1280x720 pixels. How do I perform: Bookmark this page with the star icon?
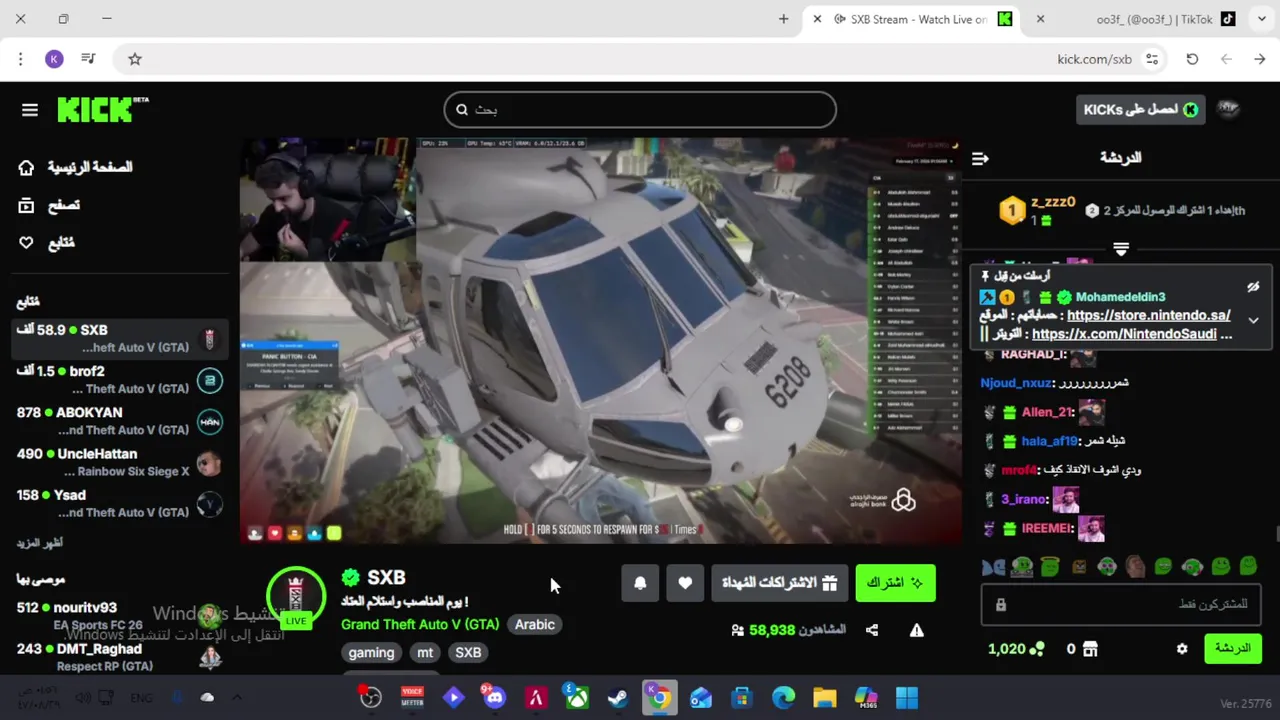click(135, 59)
